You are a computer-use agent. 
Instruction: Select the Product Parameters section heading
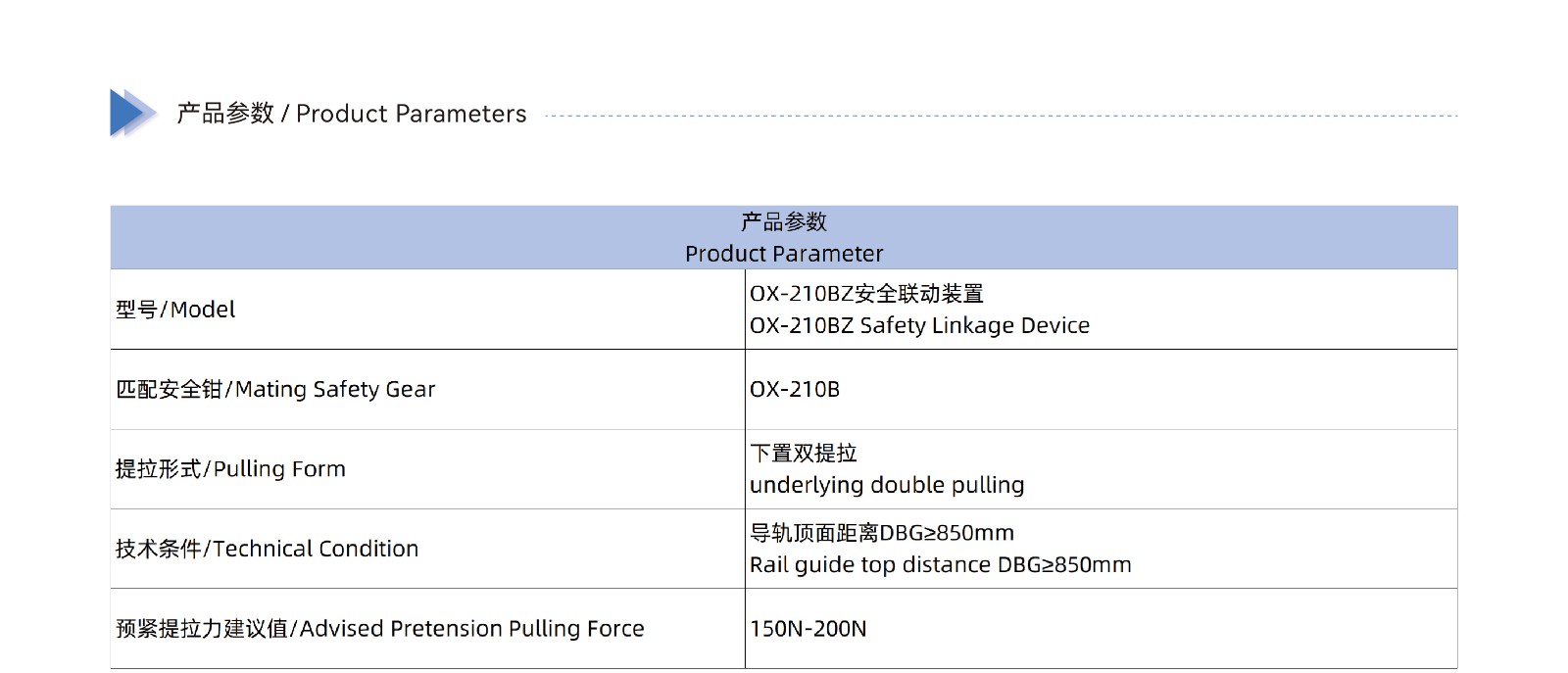pos(352,114)
